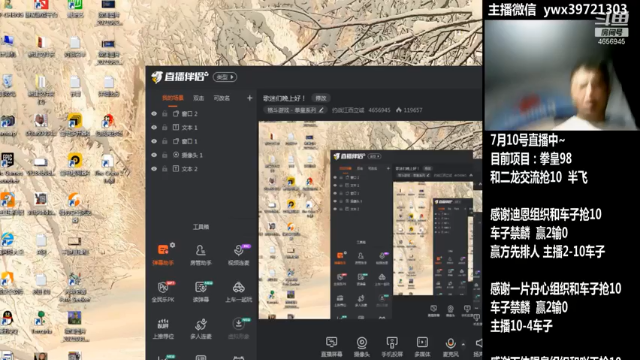Switch to second scene tab next to 我的场景
Viewport: 640px width, 360px height.
198,98
